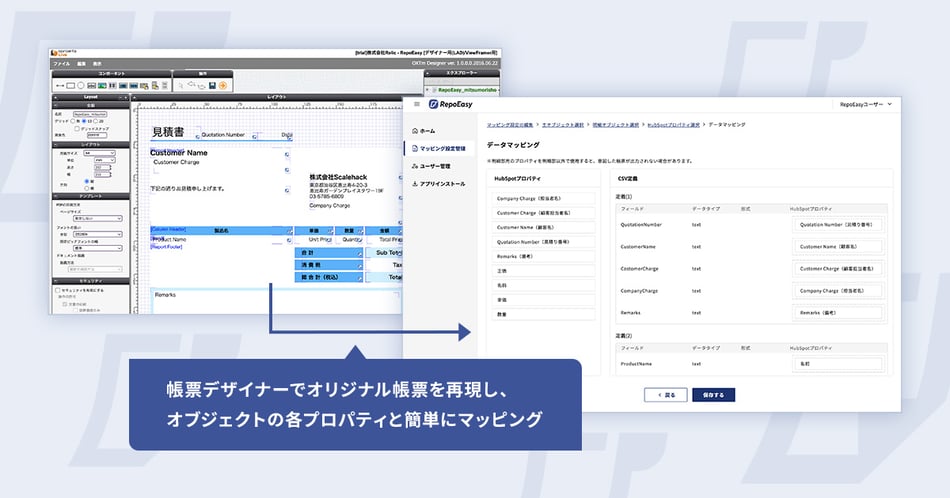Open the HubSpotプロパティ選択 breadcrumb link
This screenshot has height=498, width=950.
(x=673, y=125)
